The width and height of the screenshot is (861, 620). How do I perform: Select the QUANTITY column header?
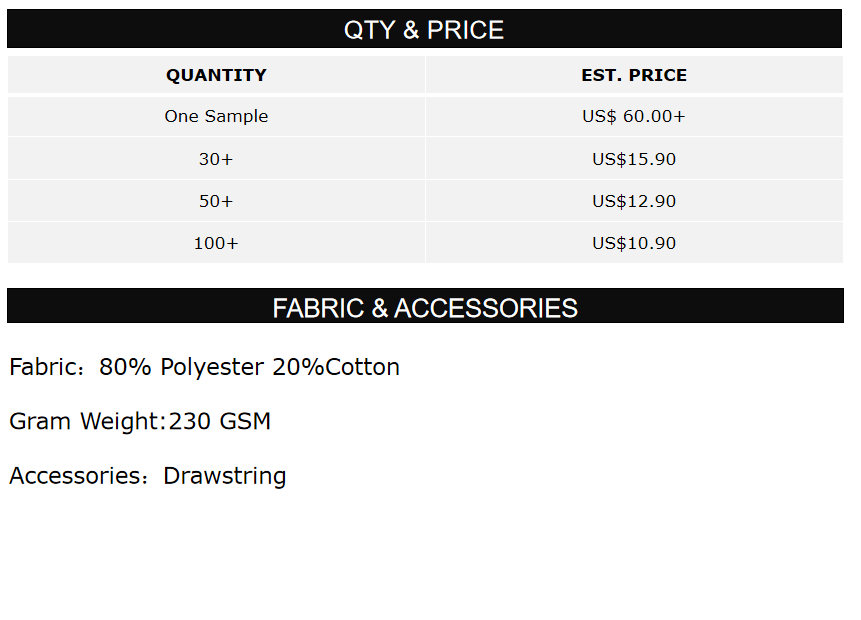216,75
